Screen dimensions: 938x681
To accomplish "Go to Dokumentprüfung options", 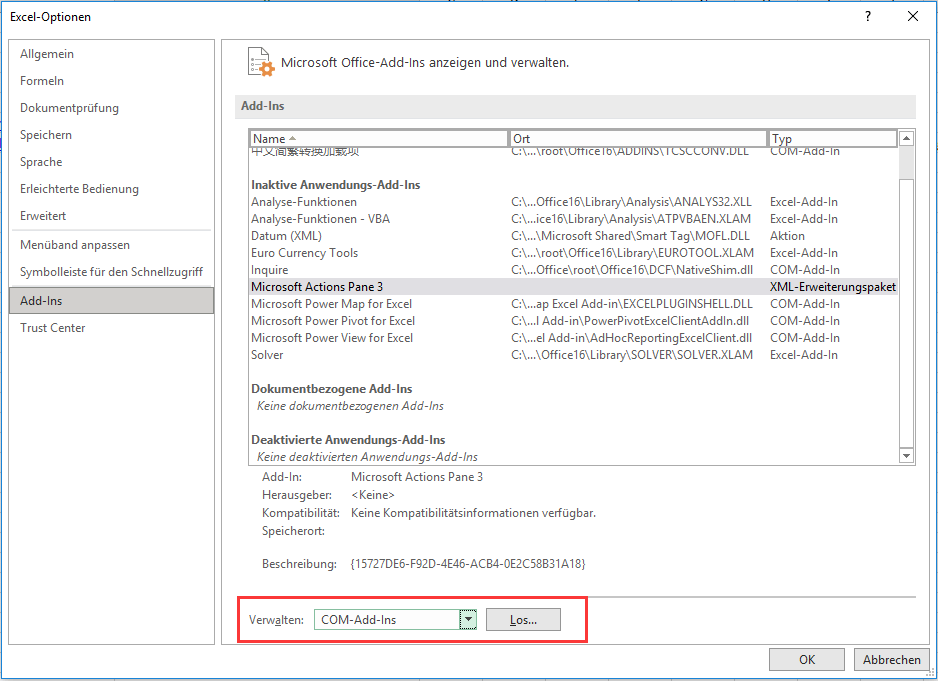I will (x=111, y=108).
